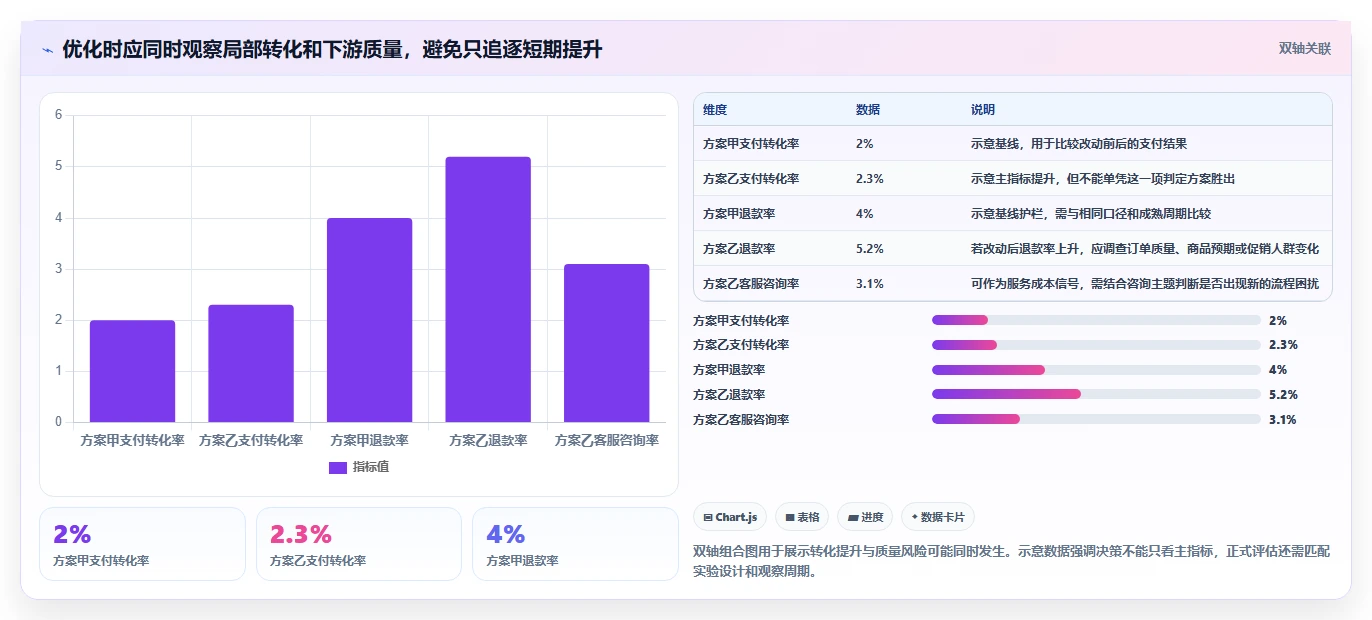Viewport: 1372px width, 620px height.
Task: Click the 方案乙客服咨询率 progress bar at 3.1%
Action: coord(1096,419)
